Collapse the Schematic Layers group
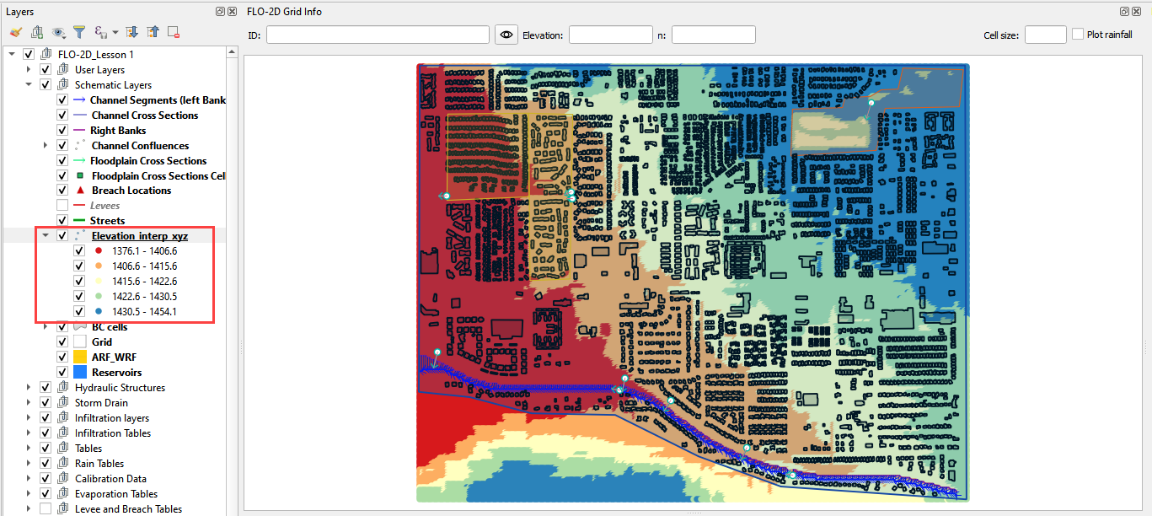The width and height of the screenshot is (1152, 516). 29,85
